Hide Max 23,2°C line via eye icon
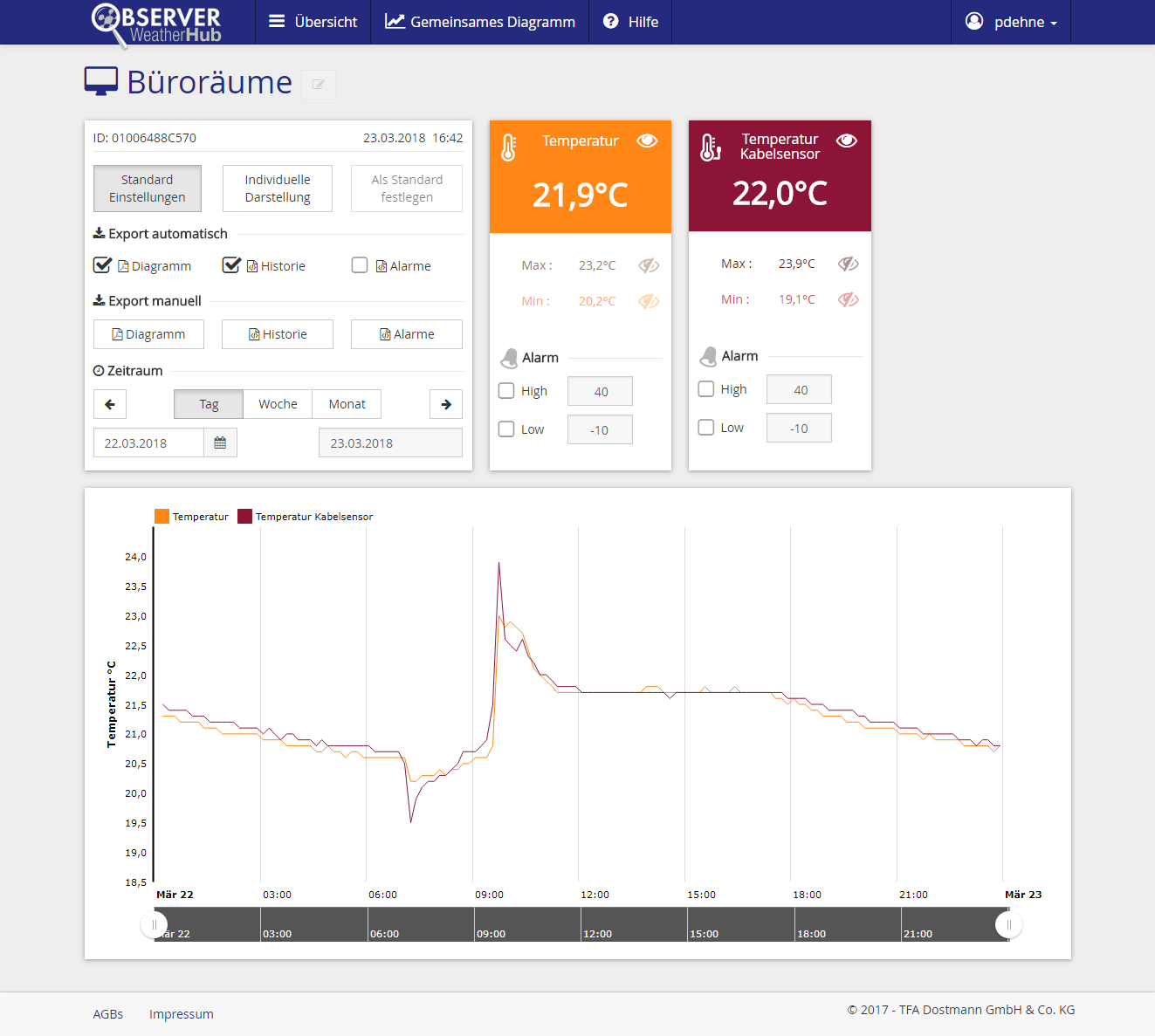 click(x=648, y=265)
